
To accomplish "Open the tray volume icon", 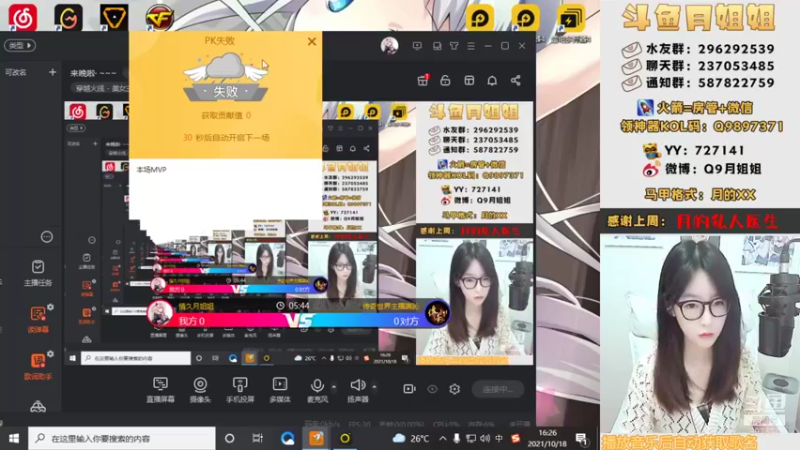I will coord(485,438).
